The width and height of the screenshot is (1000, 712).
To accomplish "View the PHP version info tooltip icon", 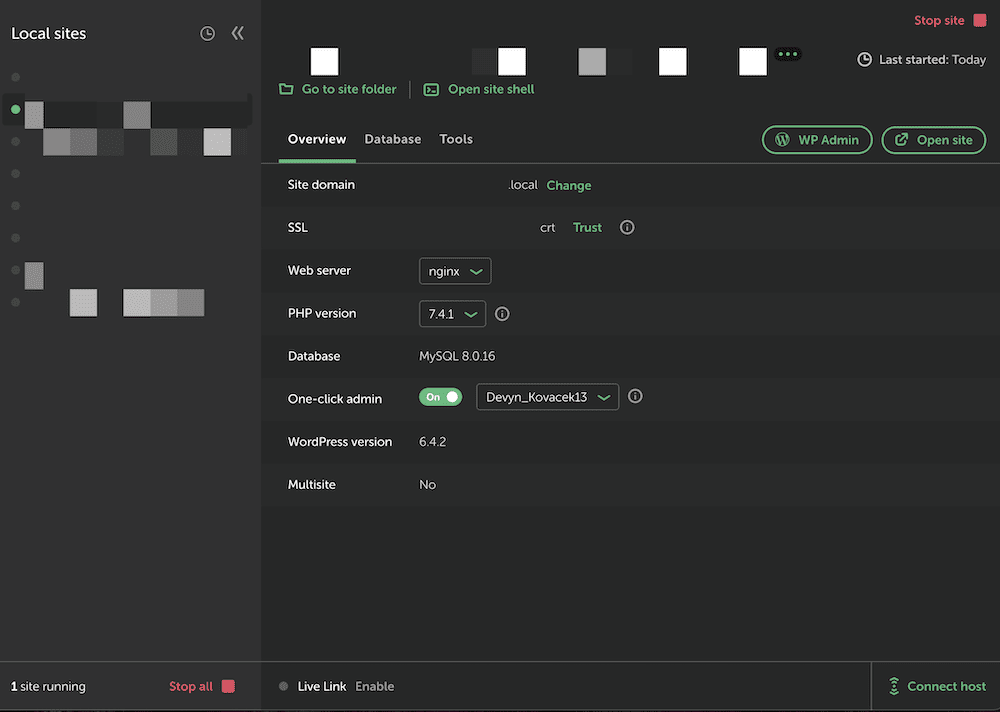I will pyautogui.click(x=501, y=313).
